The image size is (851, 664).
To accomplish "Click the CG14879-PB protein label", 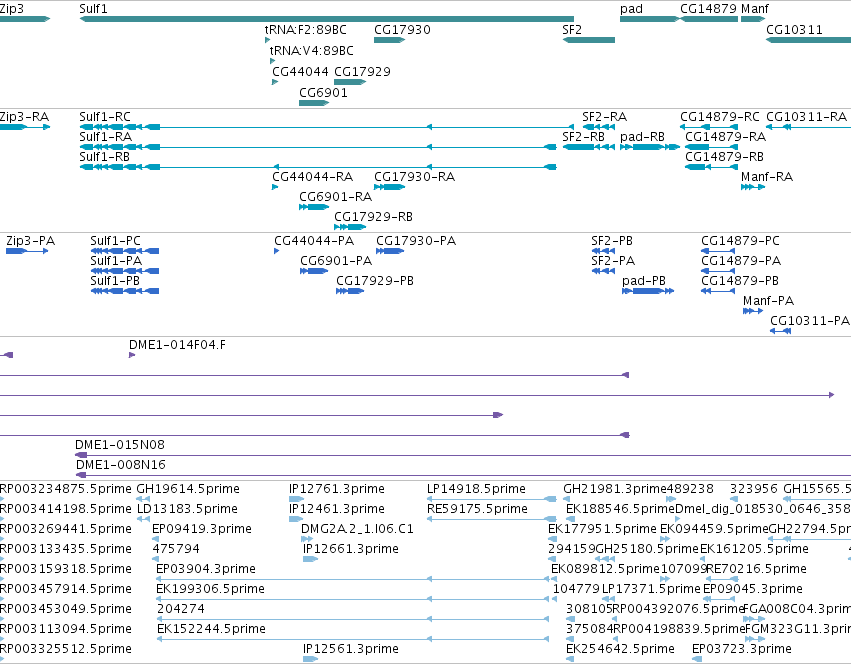I will coord(740,281).
